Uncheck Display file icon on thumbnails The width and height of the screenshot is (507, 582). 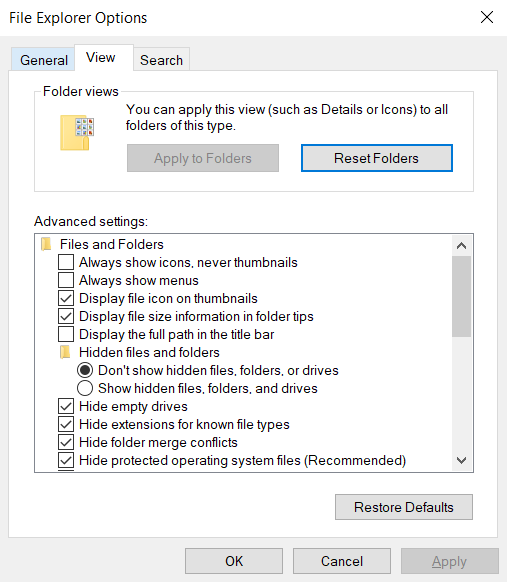coord(66,298)
